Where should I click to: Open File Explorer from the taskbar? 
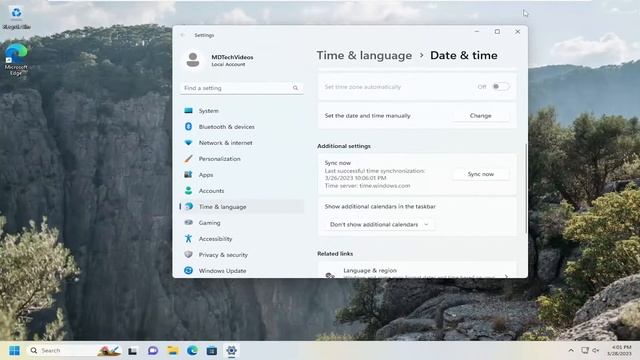point(173,351)
